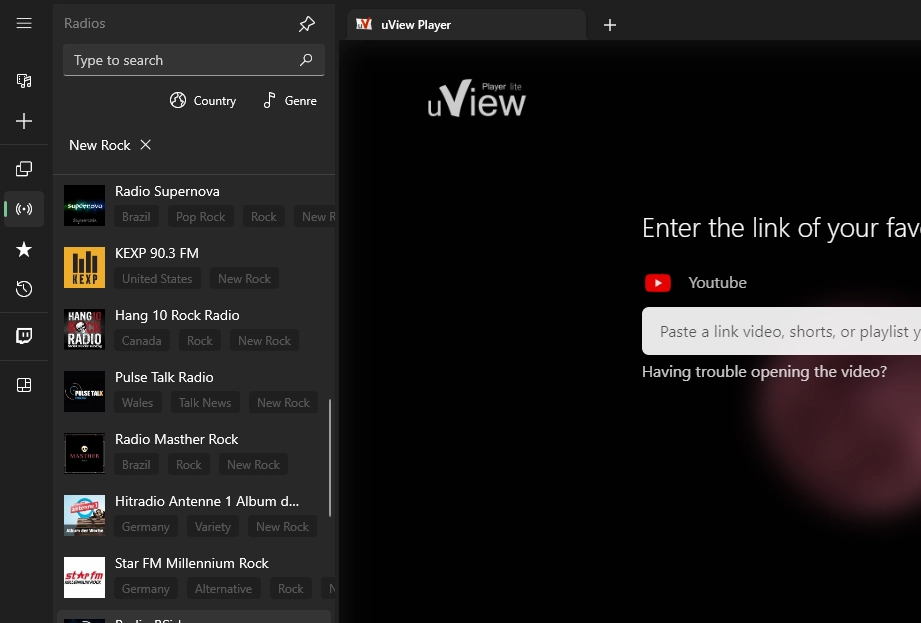921x623 pixels.
Task: Click the search magnifier icon
Action: tap(306, 60)
